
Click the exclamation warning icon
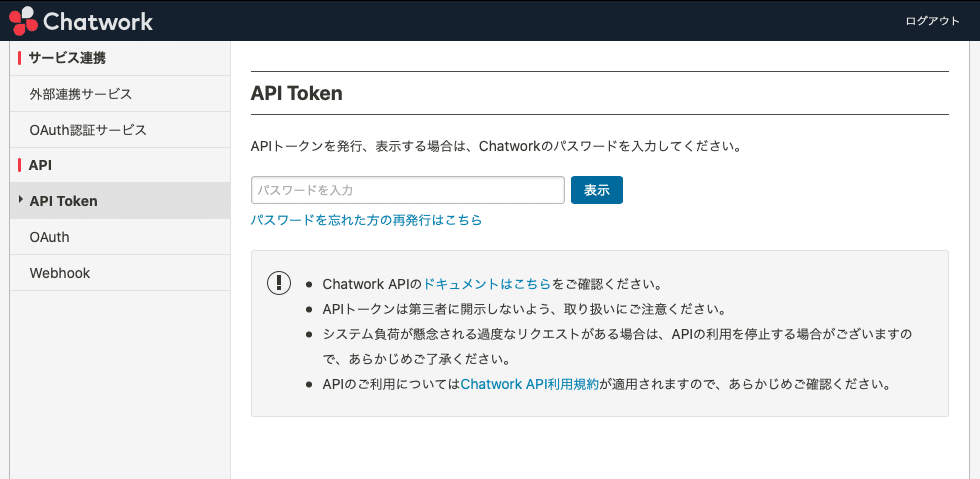[x=279, y=283]
